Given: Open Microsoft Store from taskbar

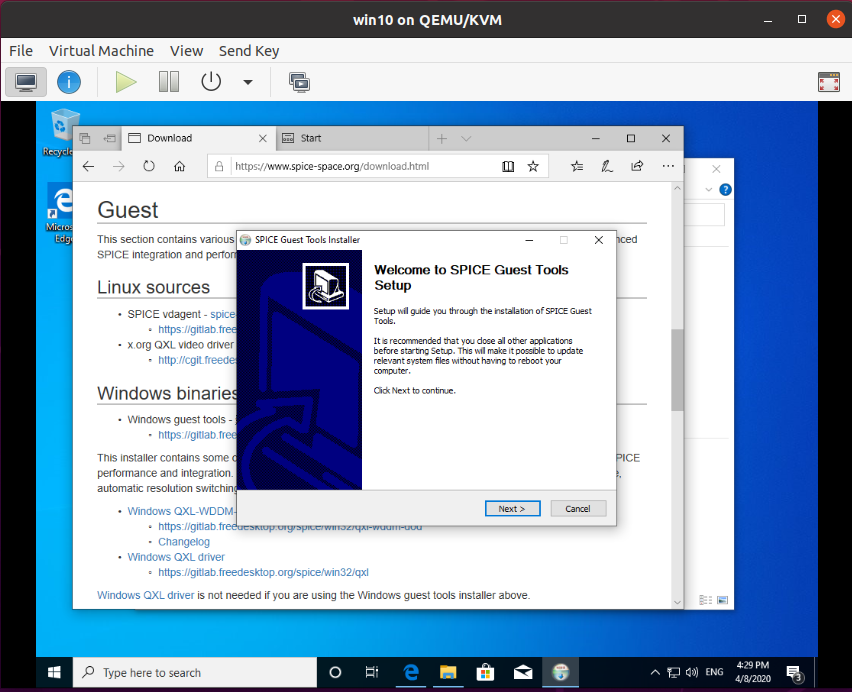Looking at the screenshot, I should 485,672.
